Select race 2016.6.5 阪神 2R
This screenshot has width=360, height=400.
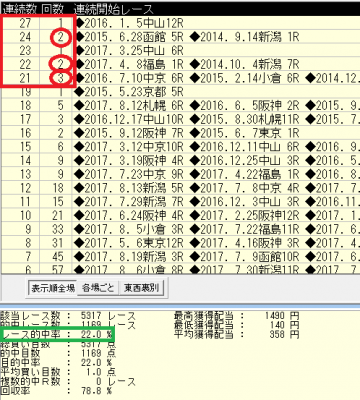[245, 105]
